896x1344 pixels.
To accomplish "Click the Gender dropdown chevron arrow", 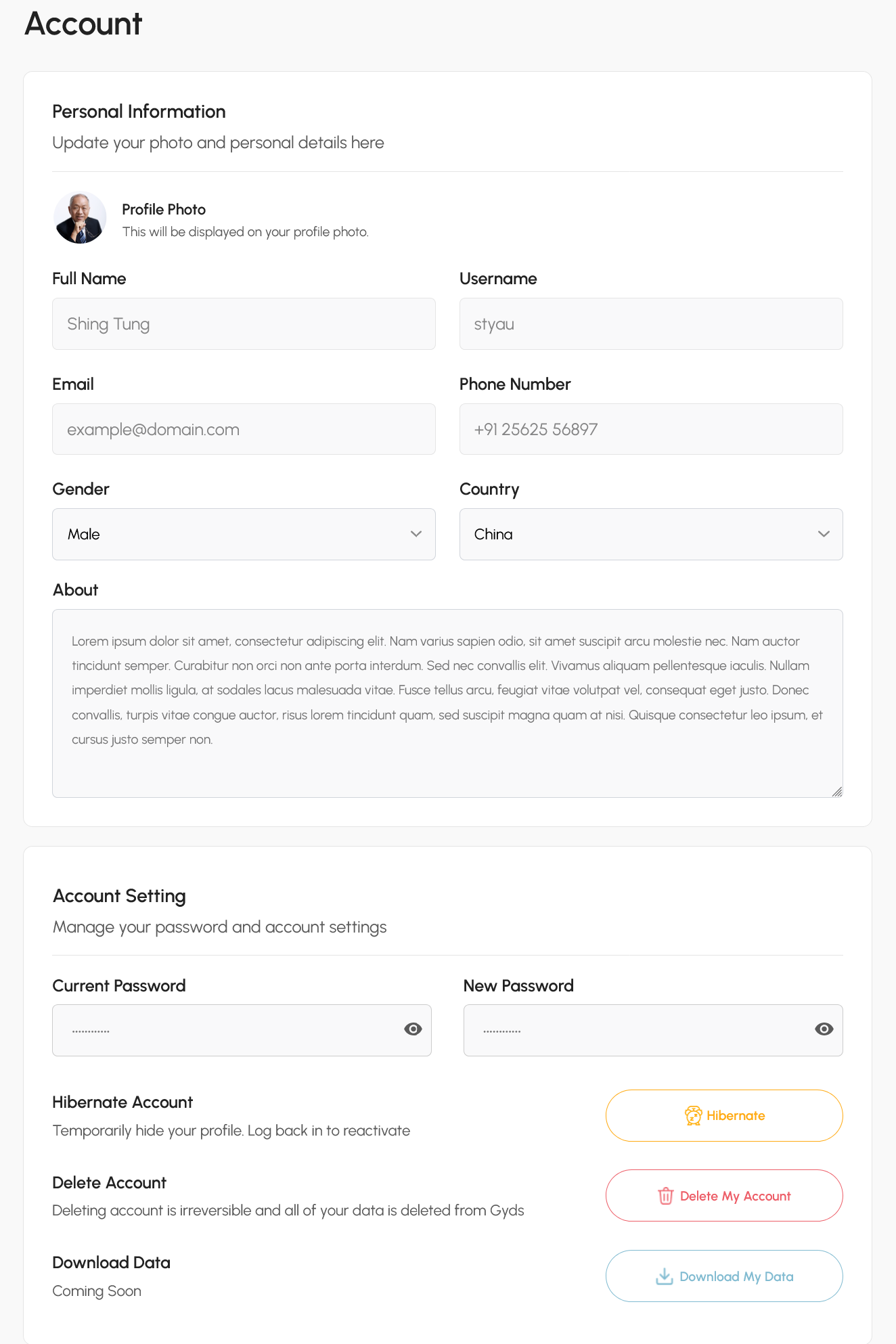I will tap(416, 534).
